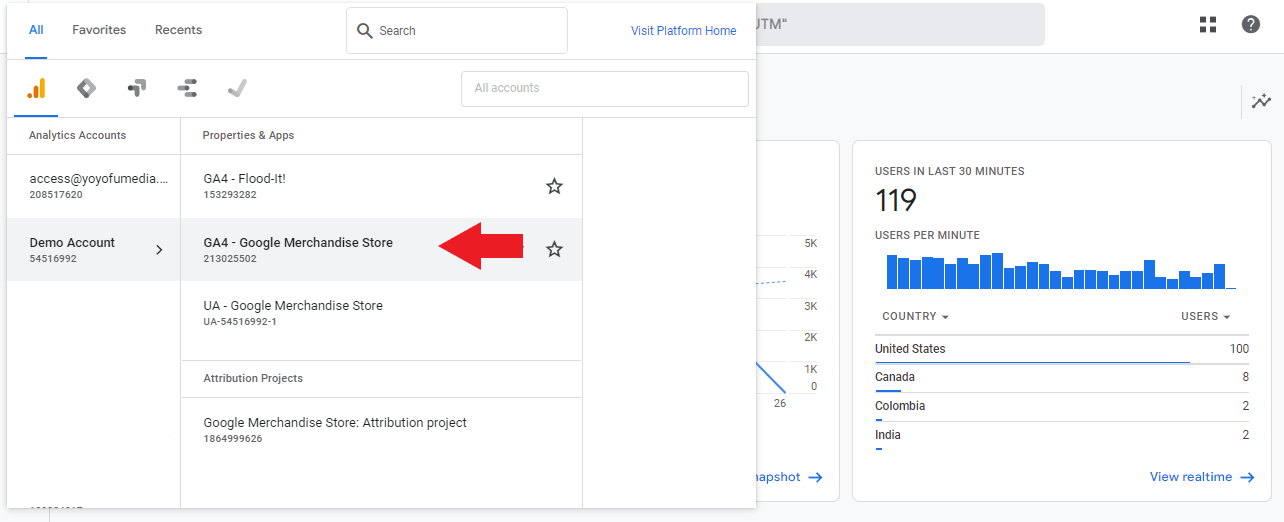Click the magnifier icon in search box
1284x522 pixels.
tap(365, 31)
